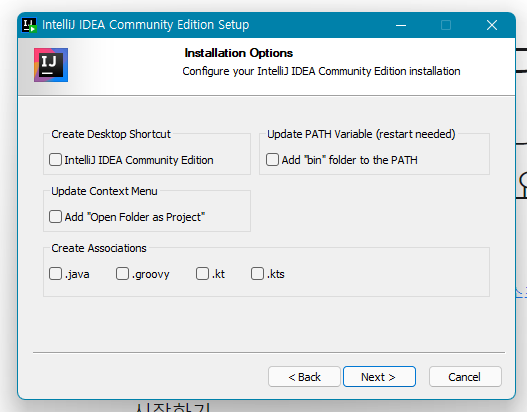
Task: Click the Update Context Menu group label
Action: click(104, 191)
